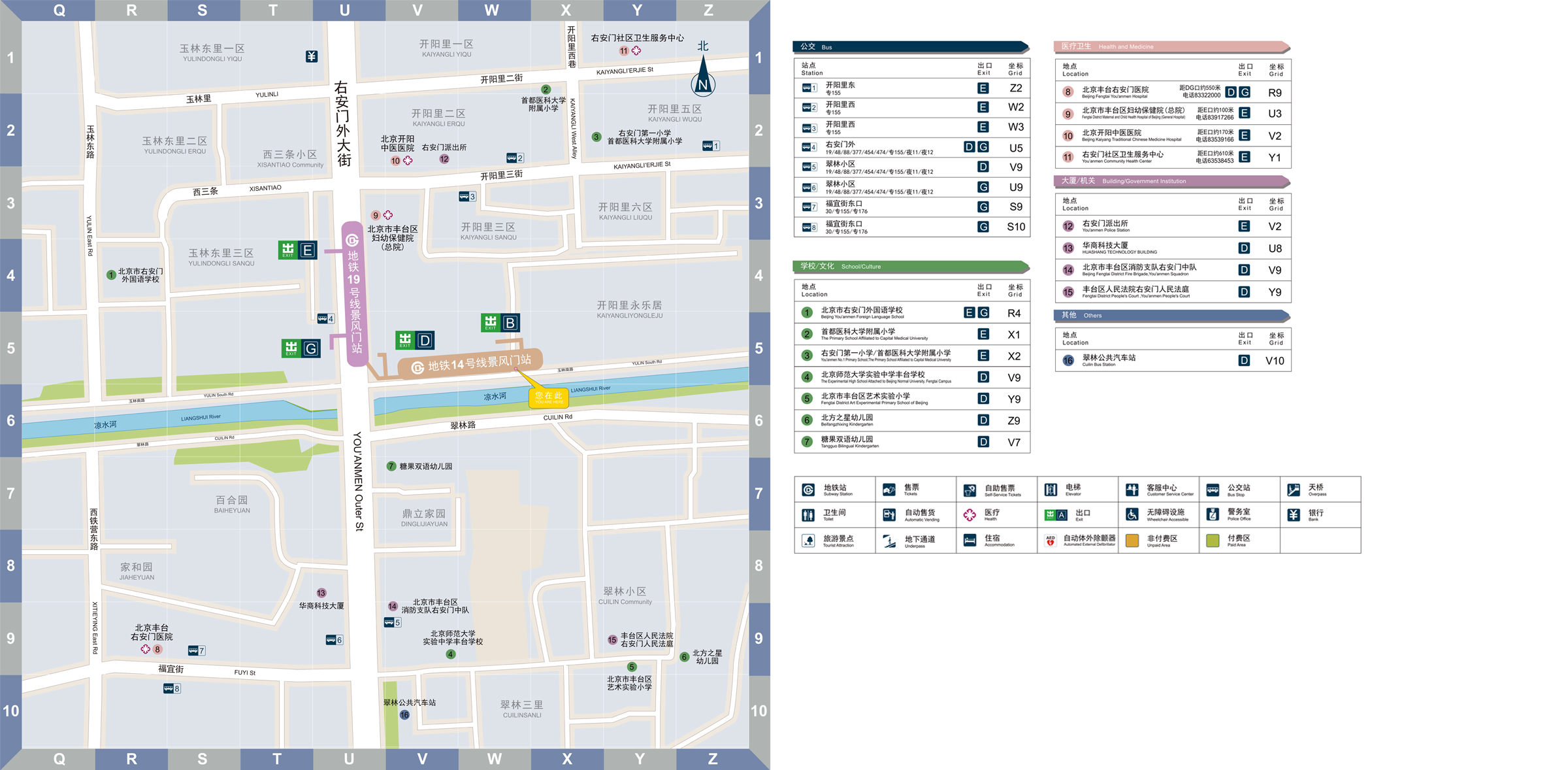Click the Exit G icon beside Line 19 station

click(301, 348)
